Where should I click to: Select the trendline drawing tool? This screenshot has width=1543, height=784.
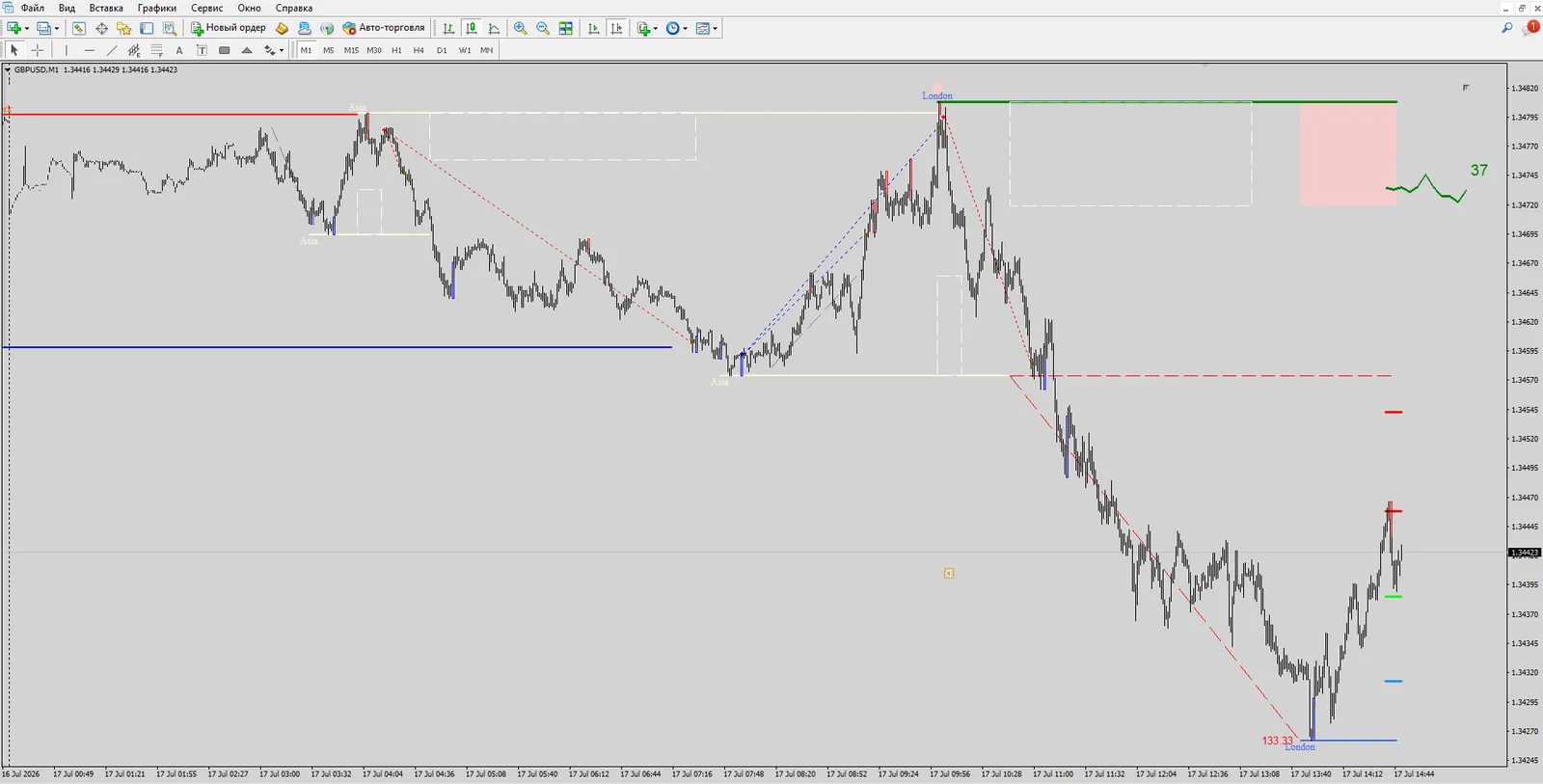click(x=112, y=50)
